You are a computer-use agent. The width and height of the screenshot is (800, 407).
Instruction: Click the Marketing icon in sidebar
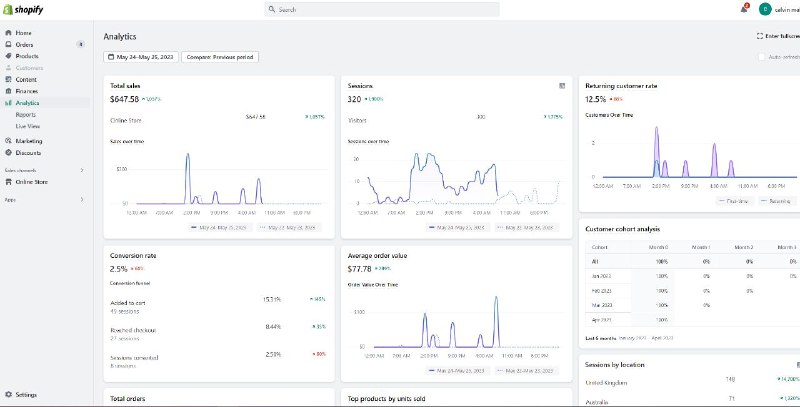click(8, 141)
